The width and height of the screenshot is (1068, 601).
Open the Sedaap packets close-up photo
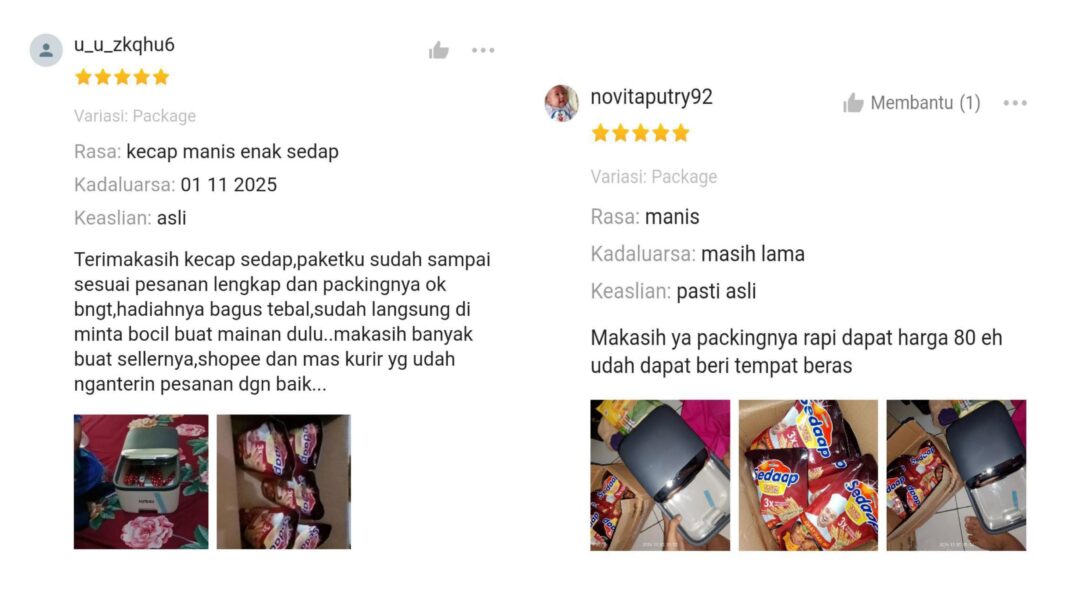[808, 475]
